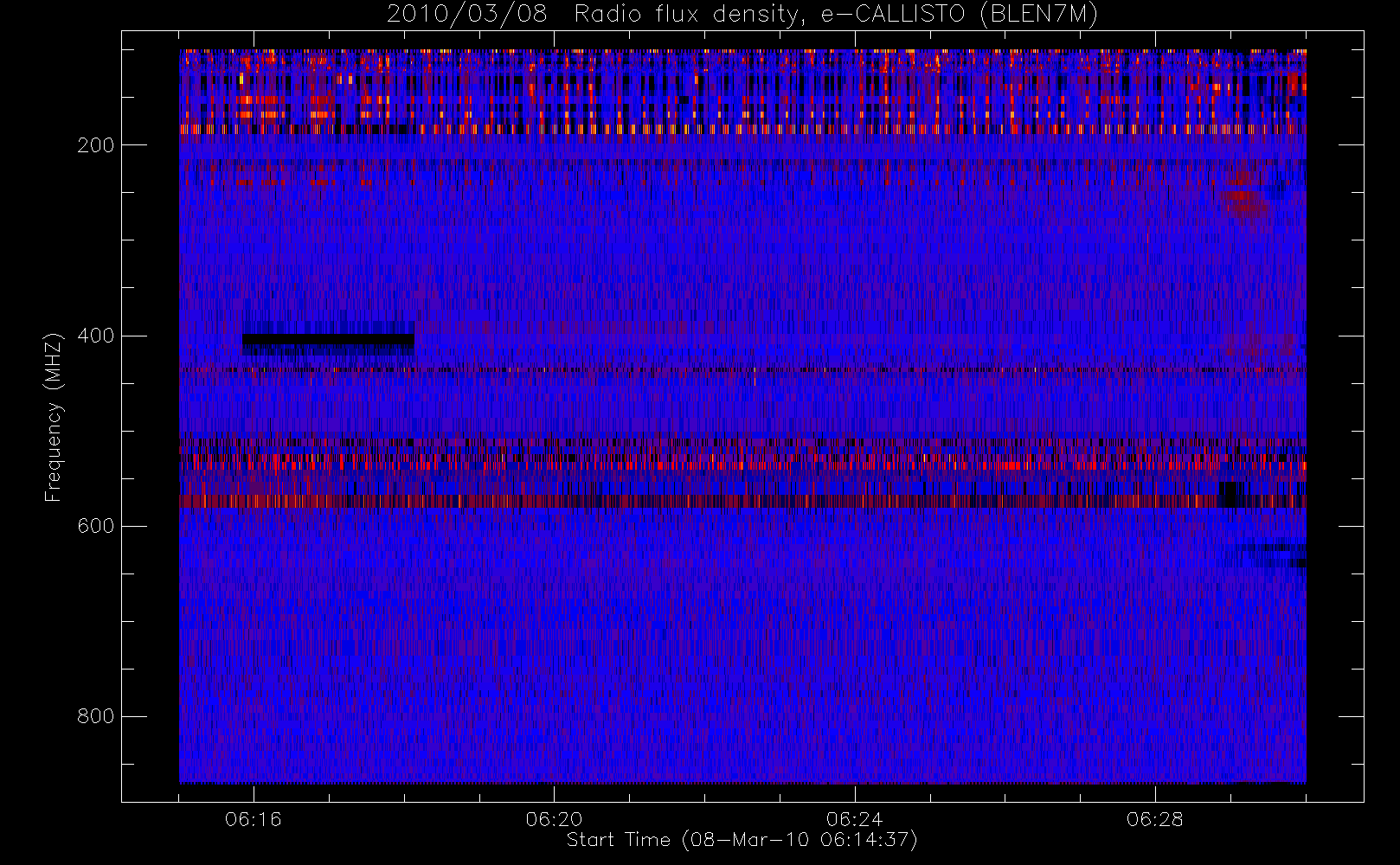Click the small black block near 570 MHz
1400x865 pixels.
point(1232,495)
